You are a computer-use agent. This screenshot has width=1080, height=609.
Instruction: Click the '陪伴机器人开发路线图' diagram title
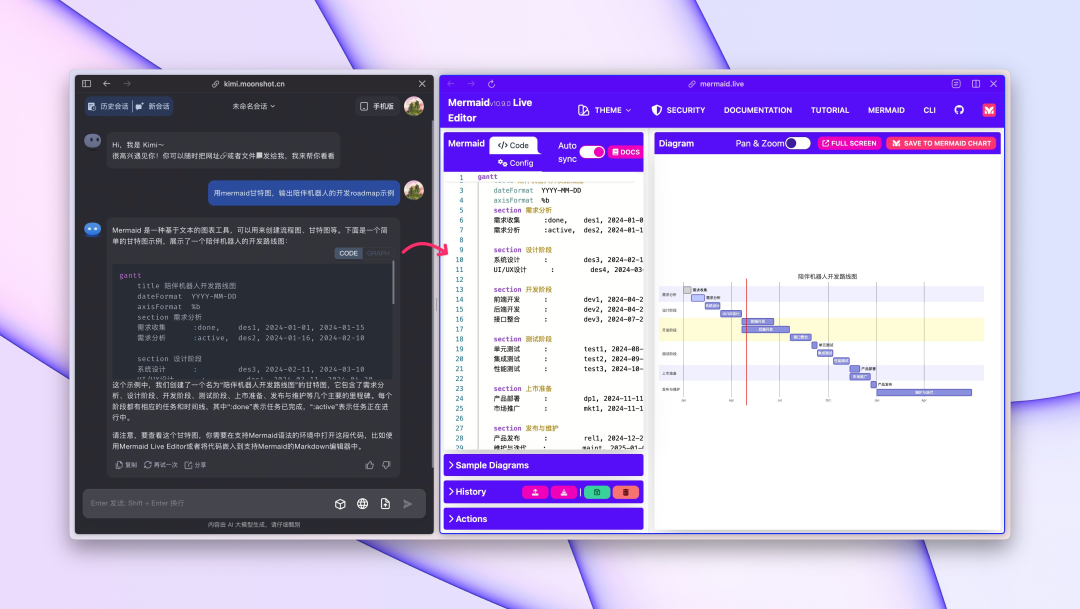827,276
